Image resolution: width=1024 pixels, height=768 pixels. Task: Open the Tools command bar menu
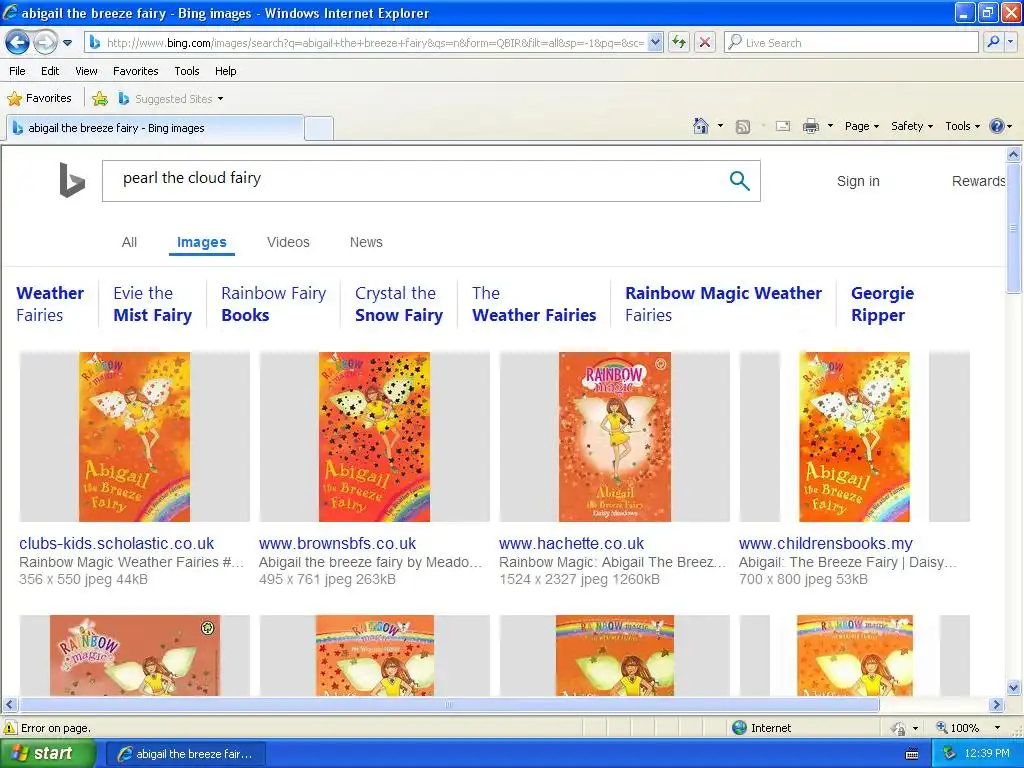(962, 126)
